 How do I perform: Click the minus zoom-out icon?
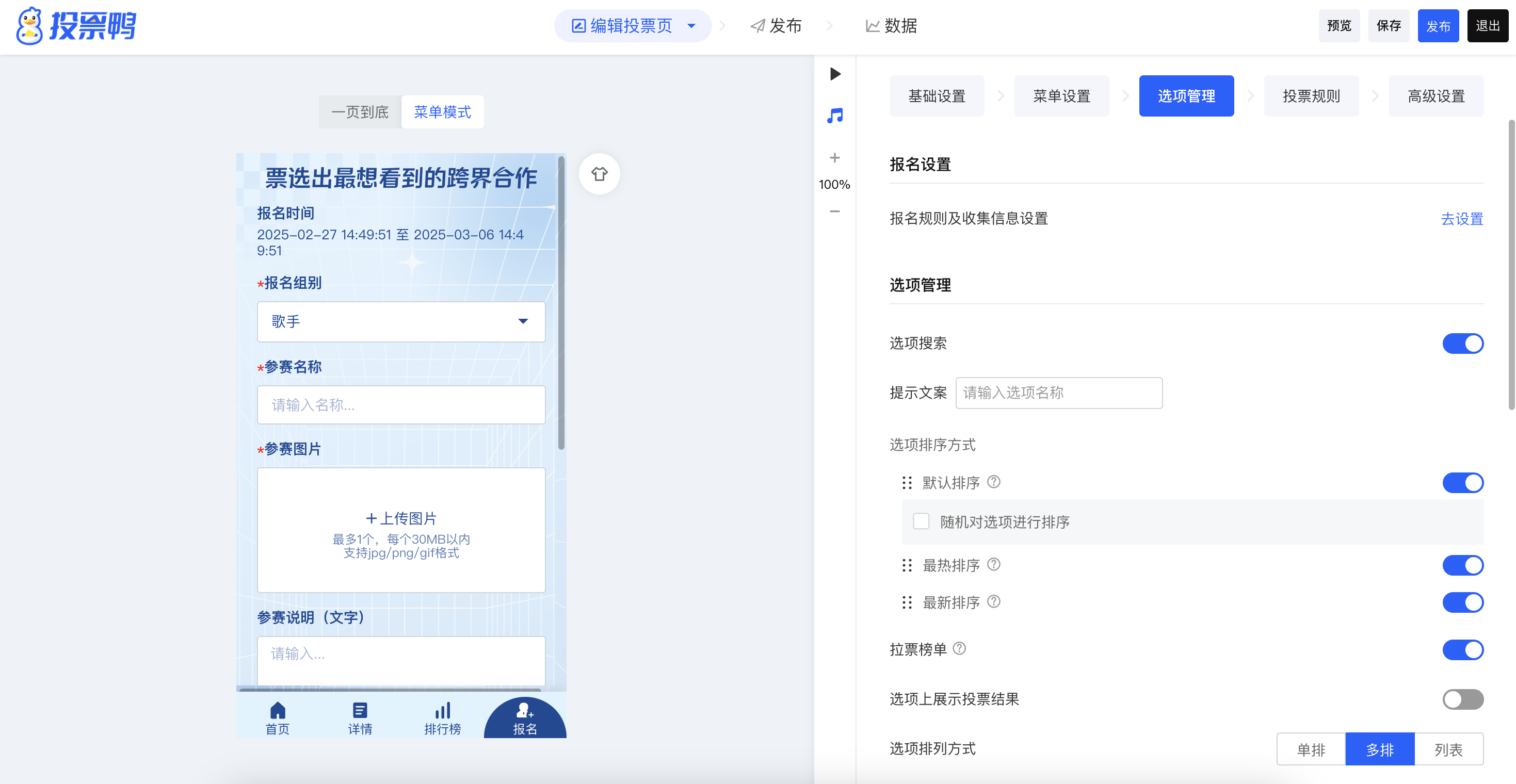[x=834, y=211]
